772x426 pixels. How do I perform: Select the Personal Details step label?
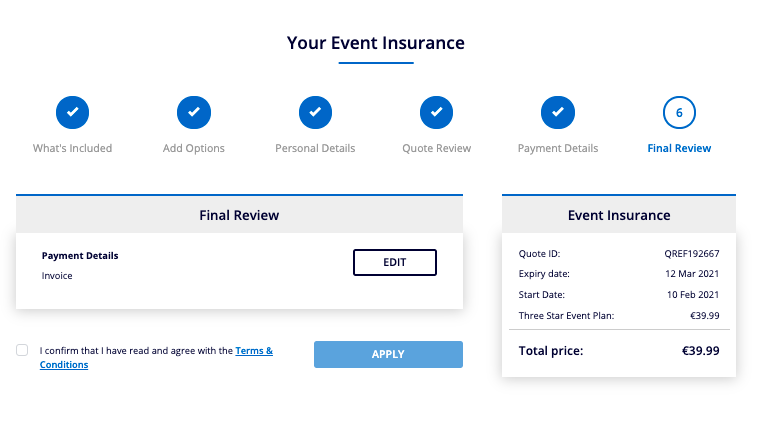pos(315,148)
